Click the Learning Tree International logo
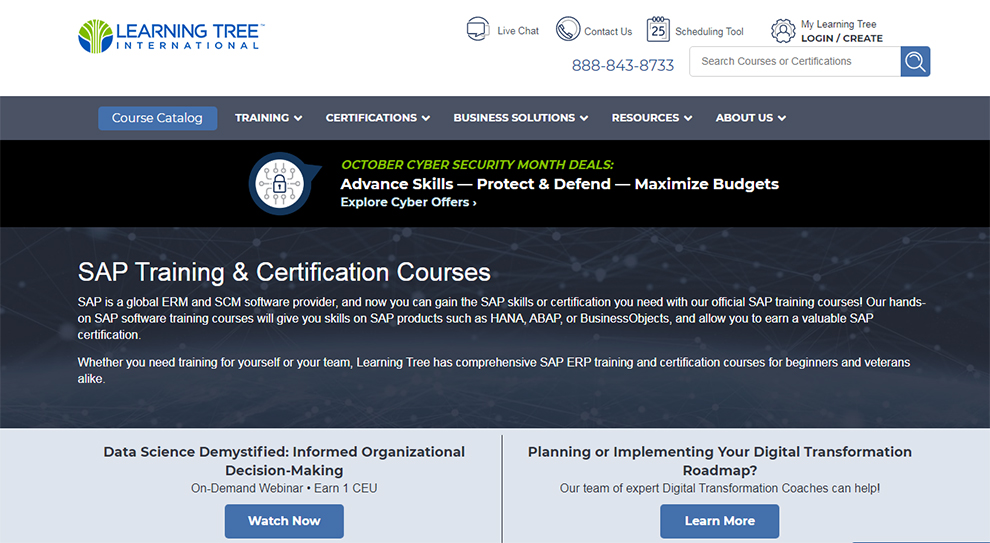This screenshot has width=990, height=543. click(171, 36)
